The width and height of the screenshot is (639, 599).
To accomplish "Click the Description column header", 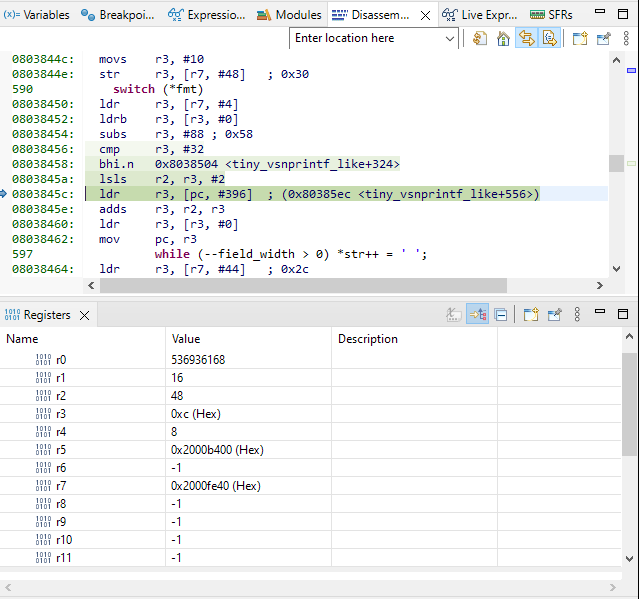I will coord(367,339).
